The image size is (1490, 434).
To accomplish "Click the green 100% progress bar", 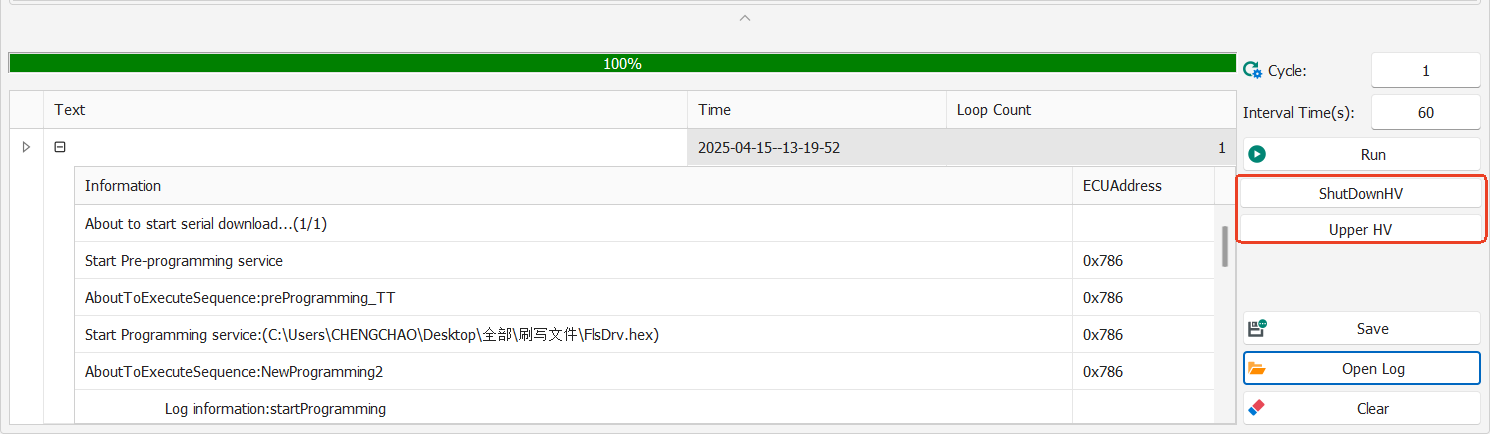I will tap(622, 63).
